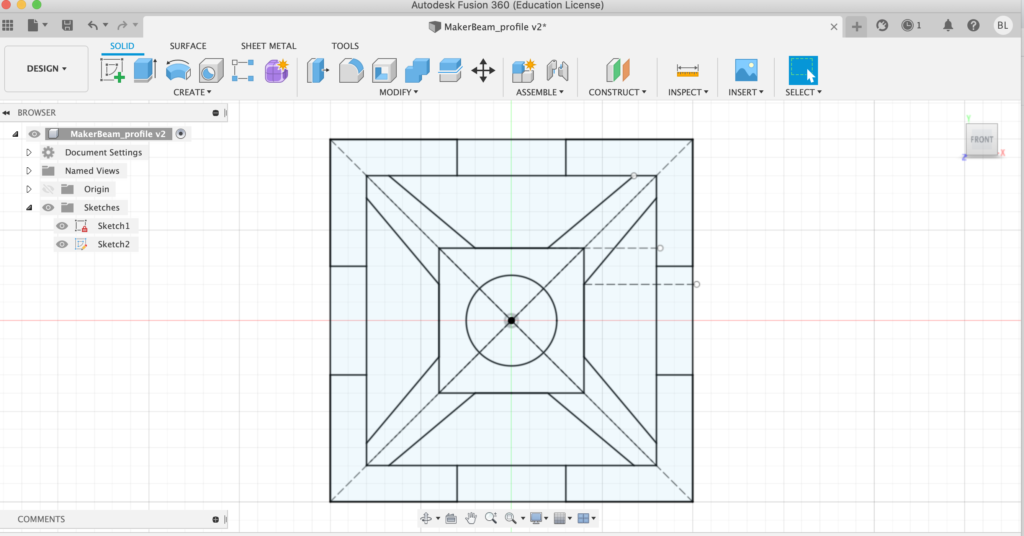Activate the Move/Copy arrows tool
The width and height of the screenshot is (1024, 536).
(x=483, y=70)
